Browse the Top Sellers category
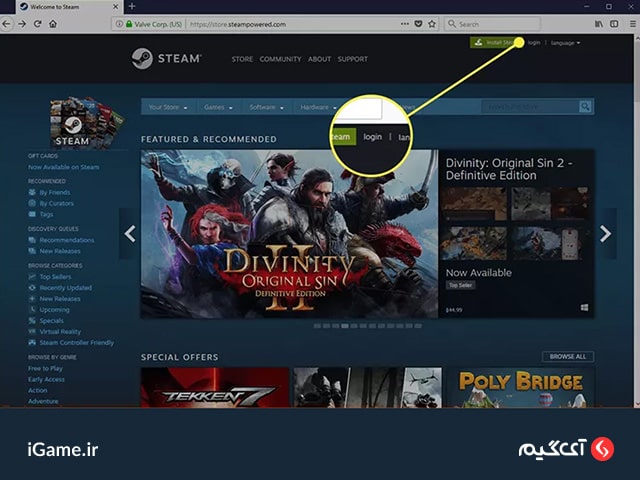 click(56, 277)
